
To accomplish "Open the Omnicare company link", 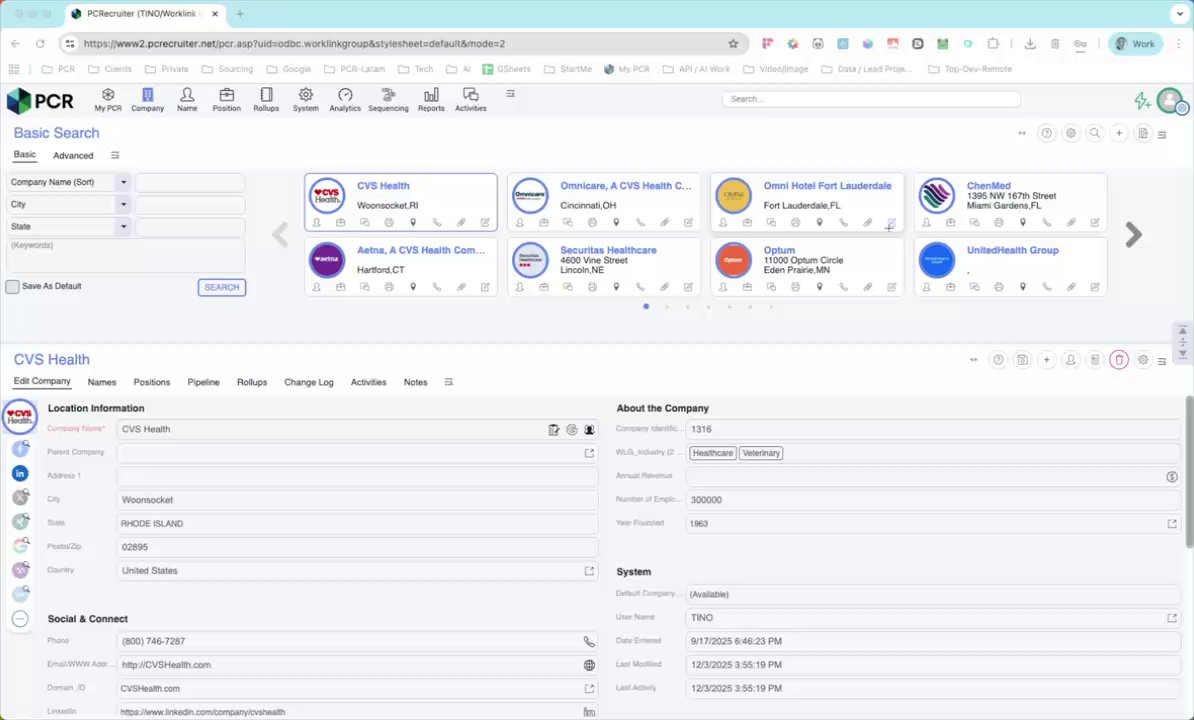I will point(626,186).
